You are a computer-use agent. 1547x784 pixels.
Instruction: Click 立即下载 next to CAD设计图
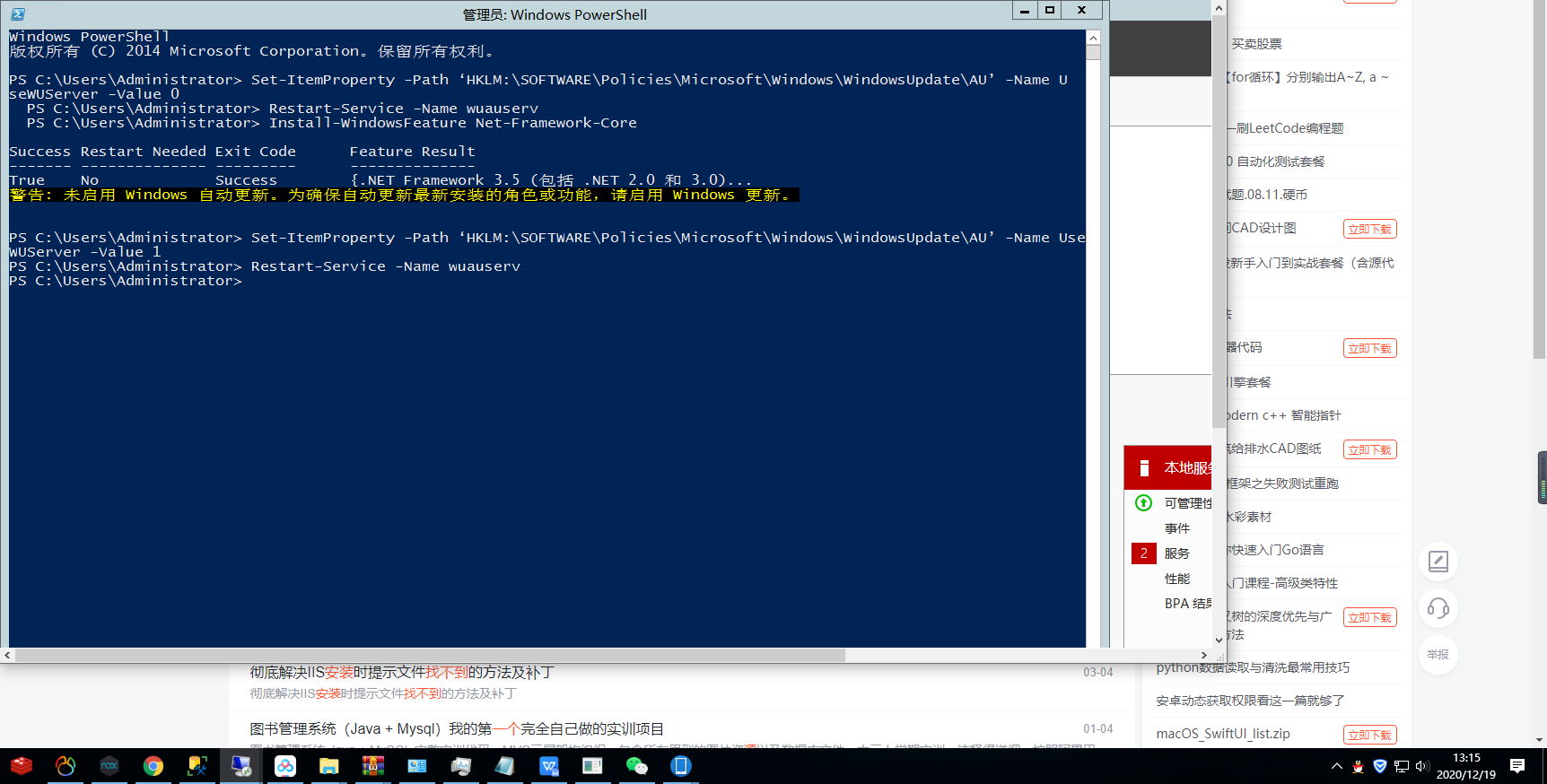click(x=1369, y=229)
